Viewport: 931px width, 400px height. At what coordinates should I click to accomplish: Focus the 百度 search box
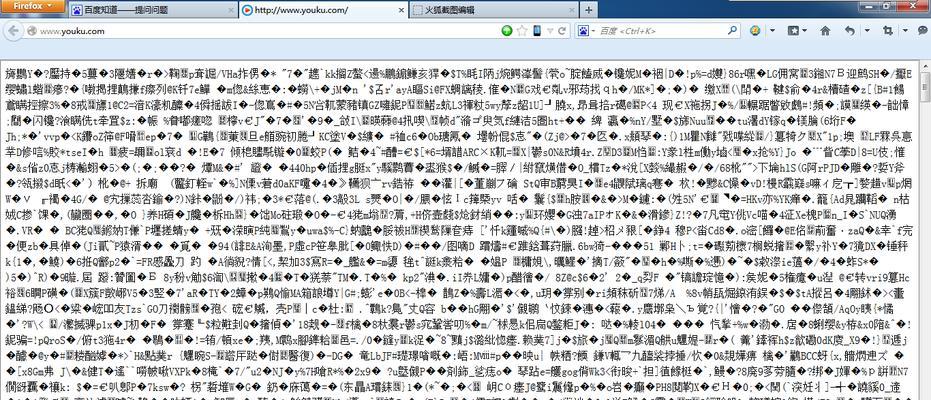tap(659, 31)
